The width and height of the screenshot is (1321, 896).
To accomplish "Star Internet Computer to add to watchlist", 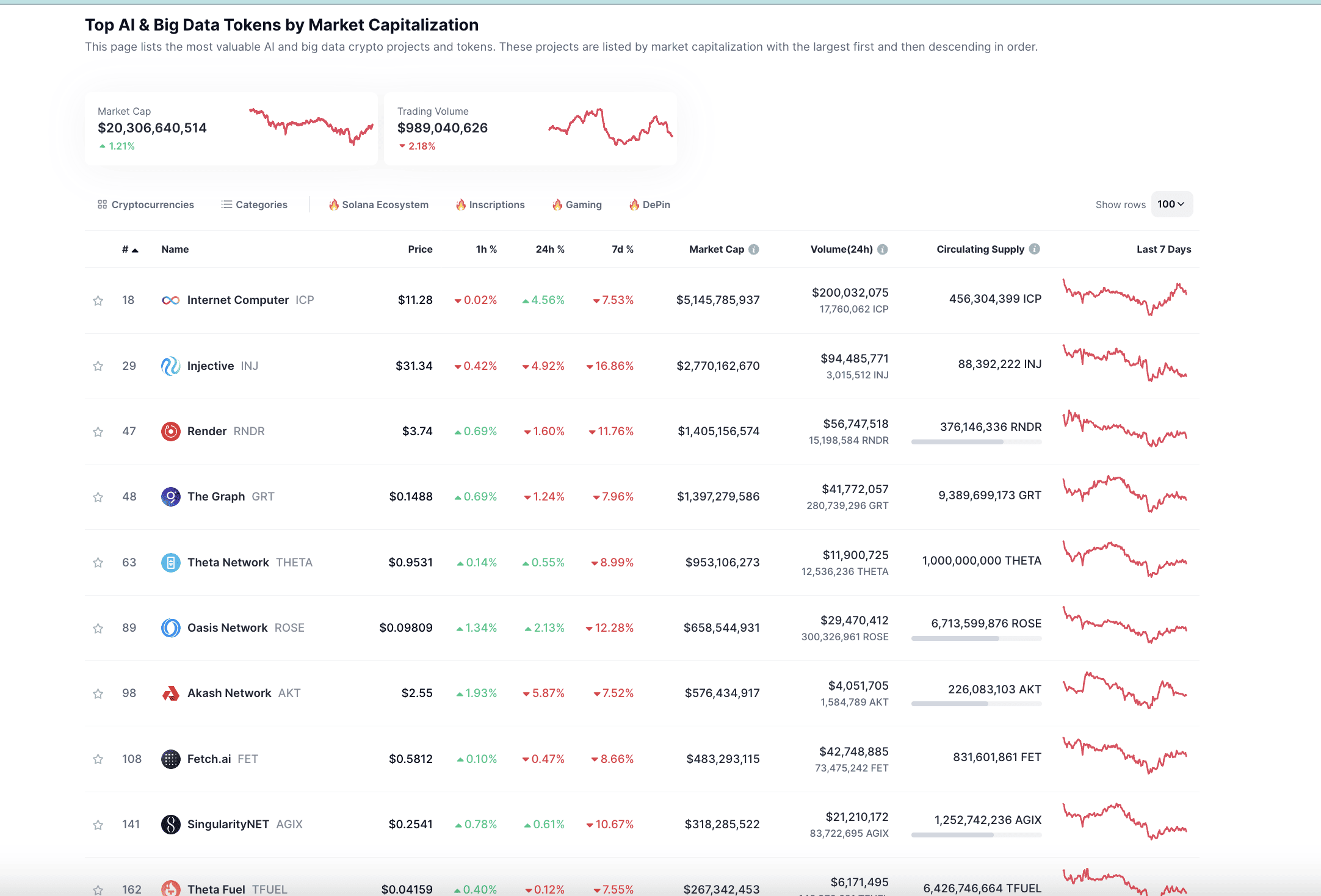I will coord(98,300).
